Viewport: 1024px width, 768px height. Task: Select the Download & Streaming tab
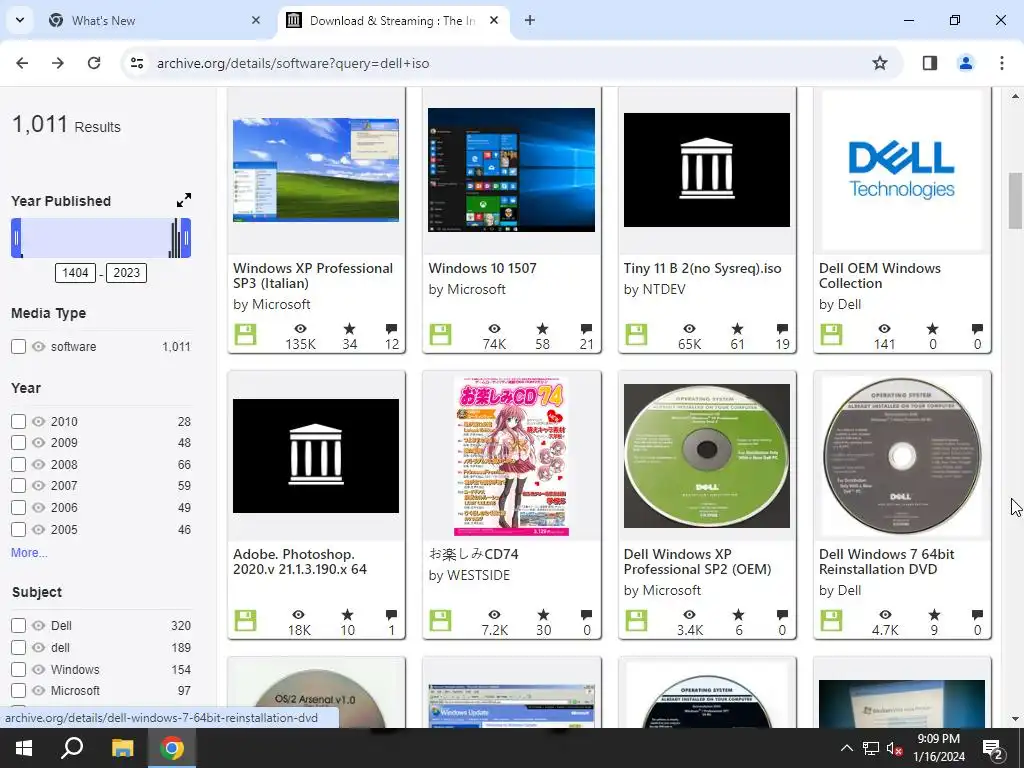pyautogui.click(x=393, y=20)
